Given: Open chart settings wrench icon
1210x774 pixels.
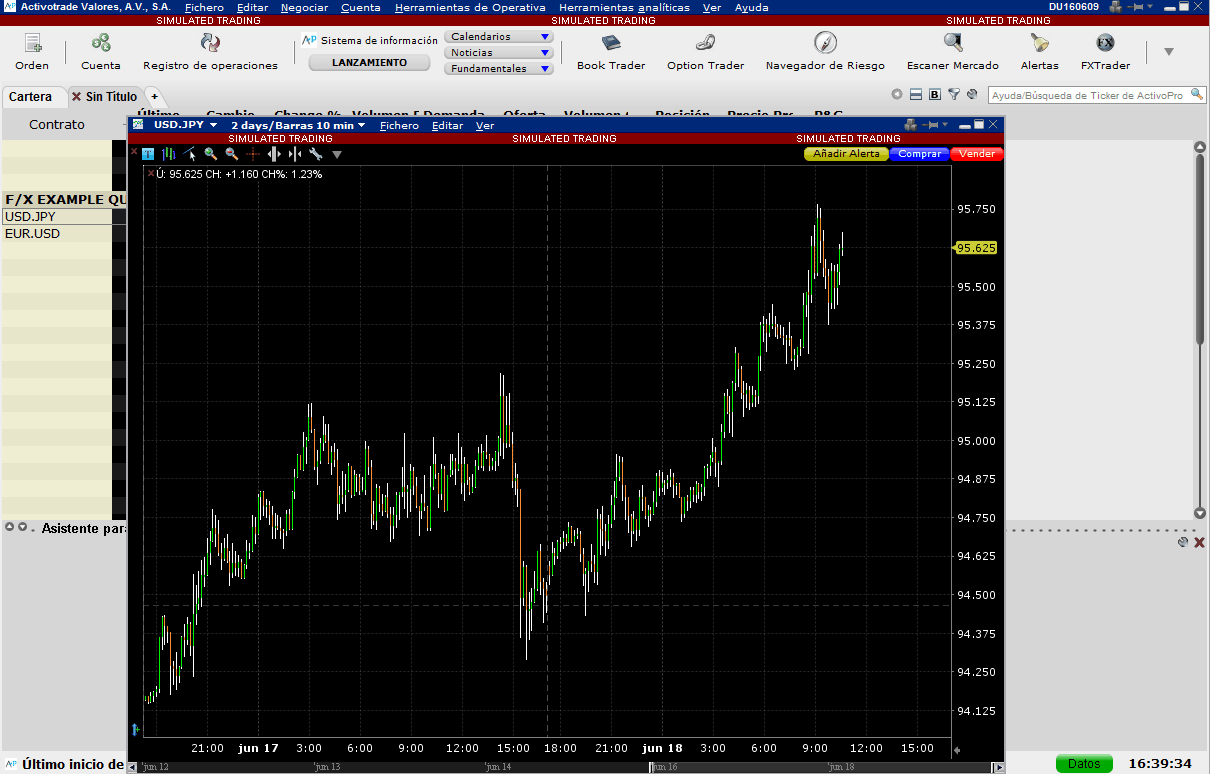Looking at the screenshot, I should tap(316, 154).
